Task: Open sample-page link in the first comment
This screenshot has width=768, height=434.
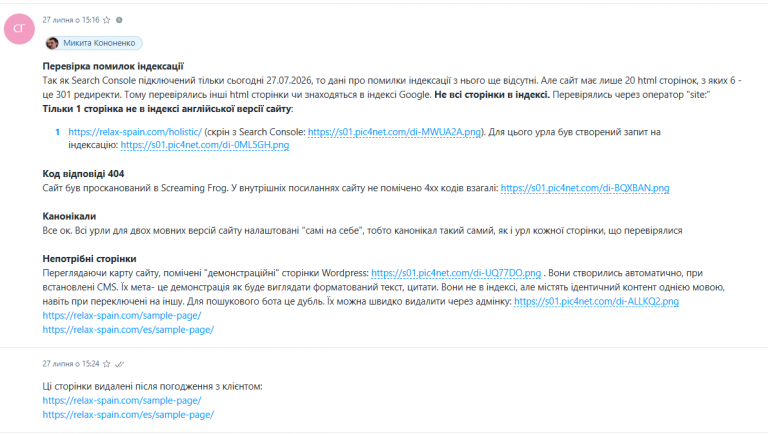Action: [122, 315]
